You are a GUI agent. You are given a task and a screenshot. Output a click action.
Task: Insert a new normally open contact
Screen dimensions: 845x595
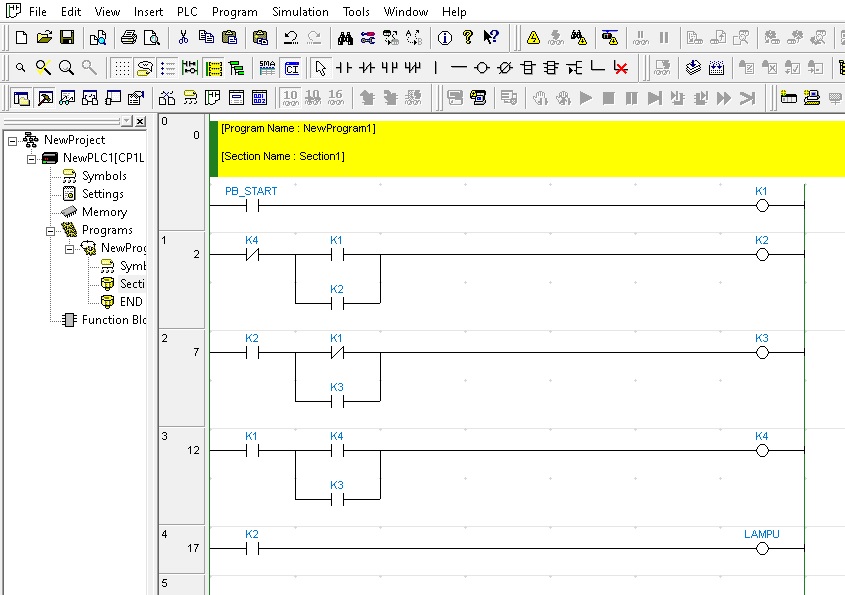344,68
